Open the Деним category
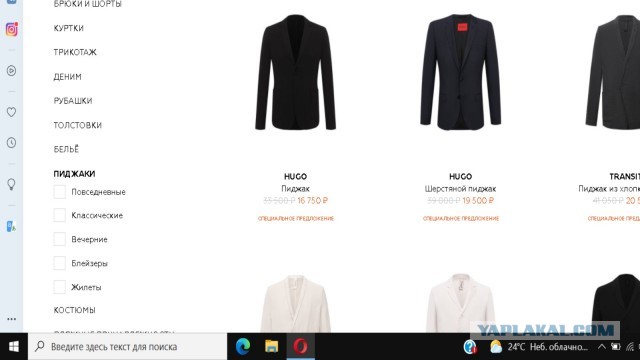 [67, 77]
